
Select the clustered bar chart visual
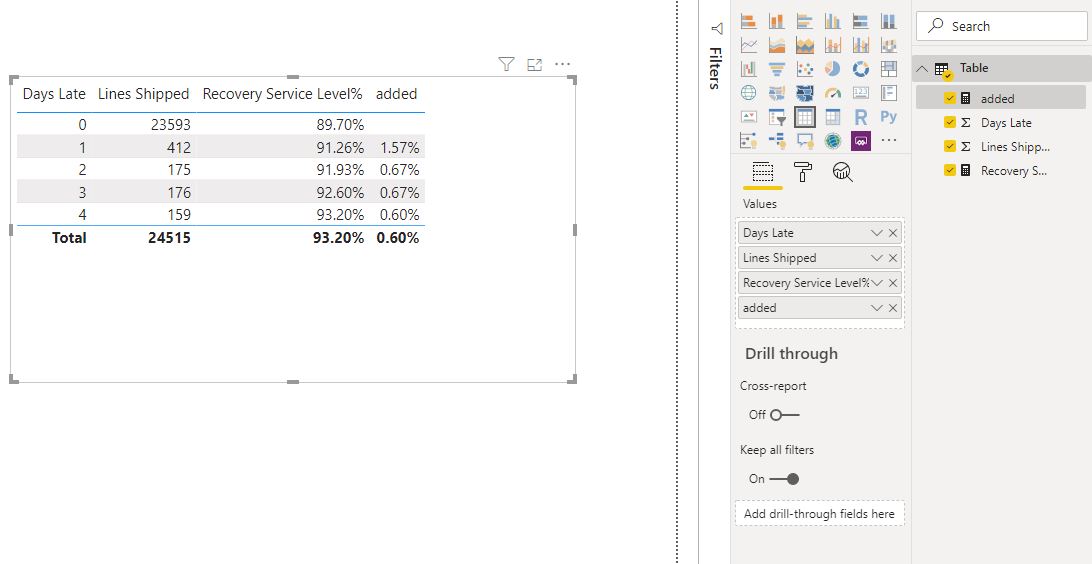[804, 22]
